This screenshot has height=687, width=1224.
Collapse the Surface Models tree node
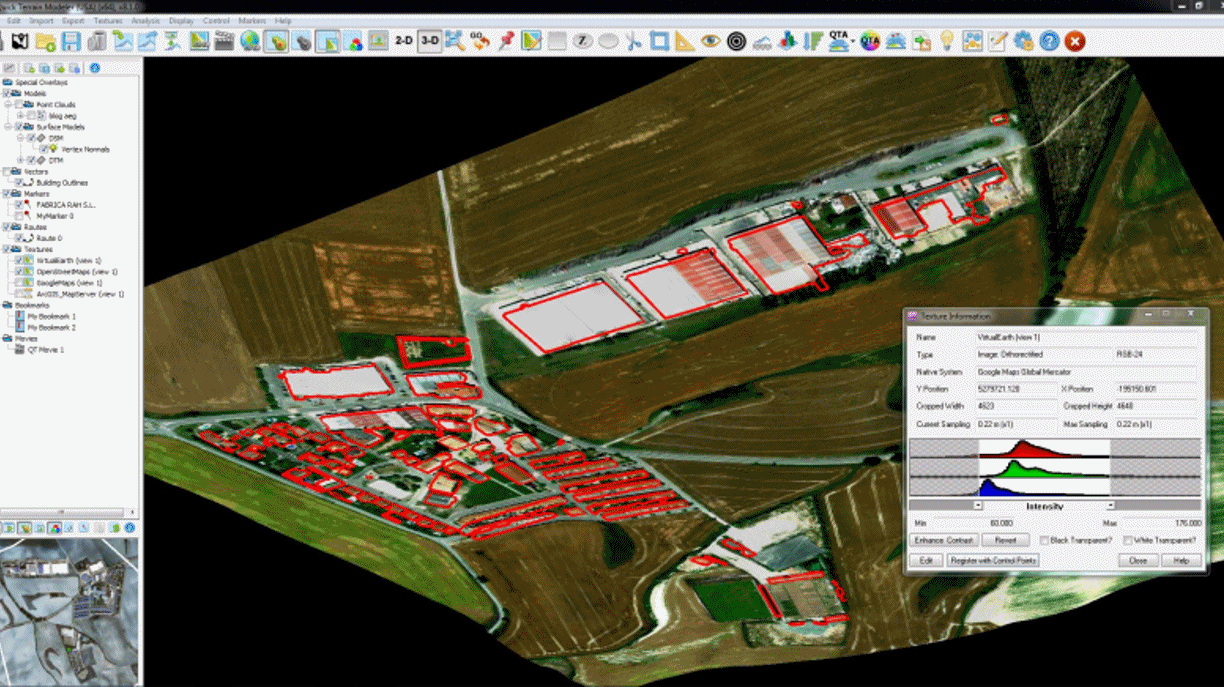[x=7, y=127]
